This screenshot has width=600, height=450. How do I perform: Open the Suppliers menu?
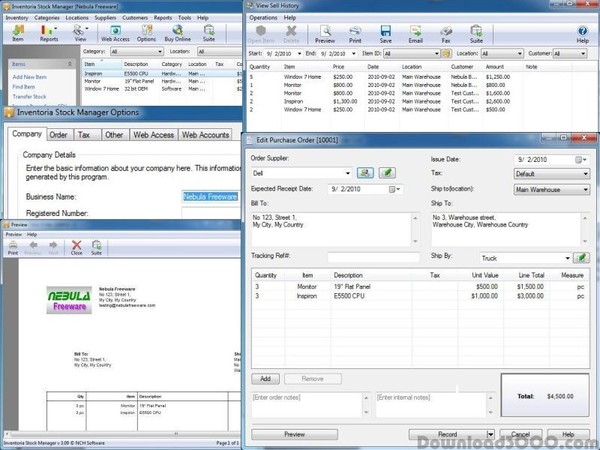tap(105, 18)
